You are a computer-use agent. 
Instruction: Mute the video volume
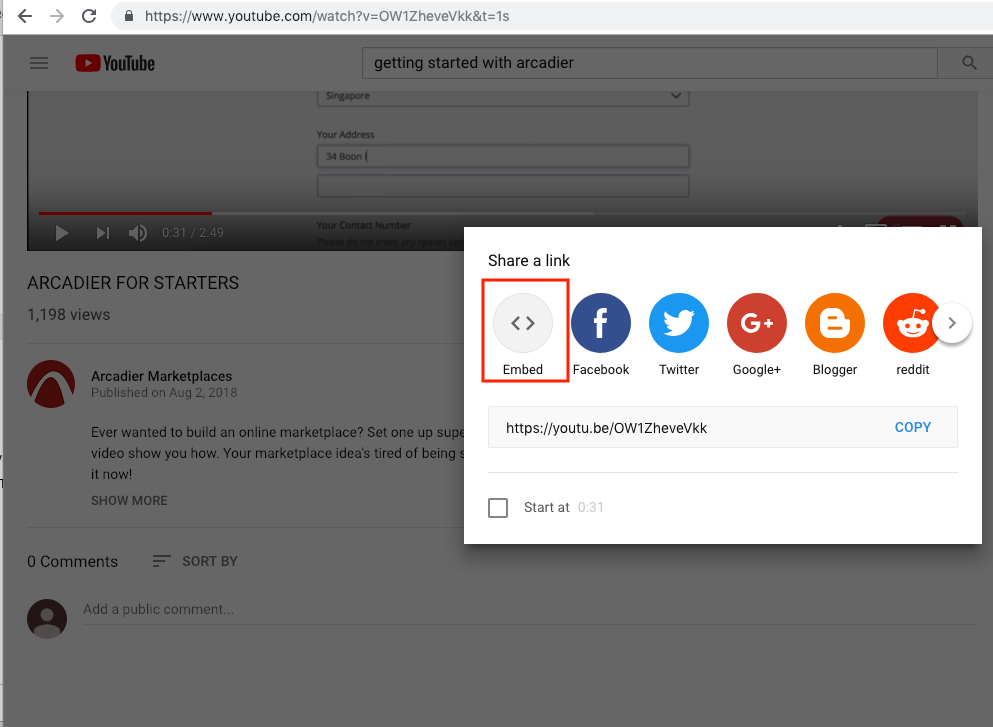137,233
